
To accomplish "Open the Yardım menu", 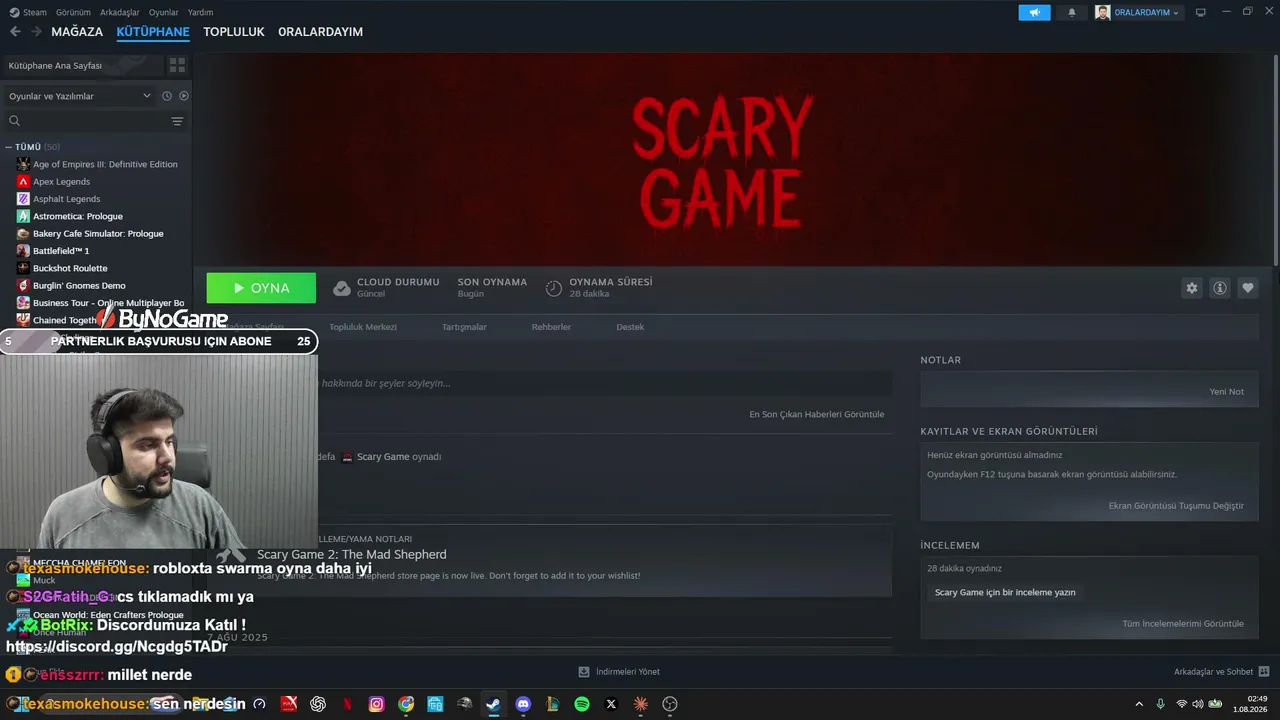I will click(200, 12).
